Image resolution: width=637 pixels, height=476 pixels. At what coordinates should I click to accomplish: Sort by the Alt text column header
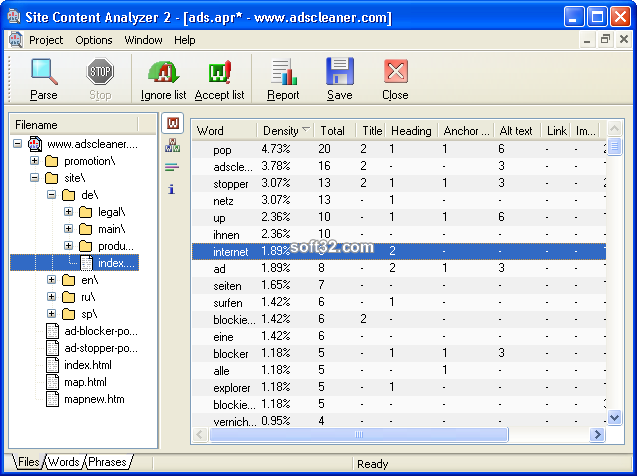pos(518,131)
